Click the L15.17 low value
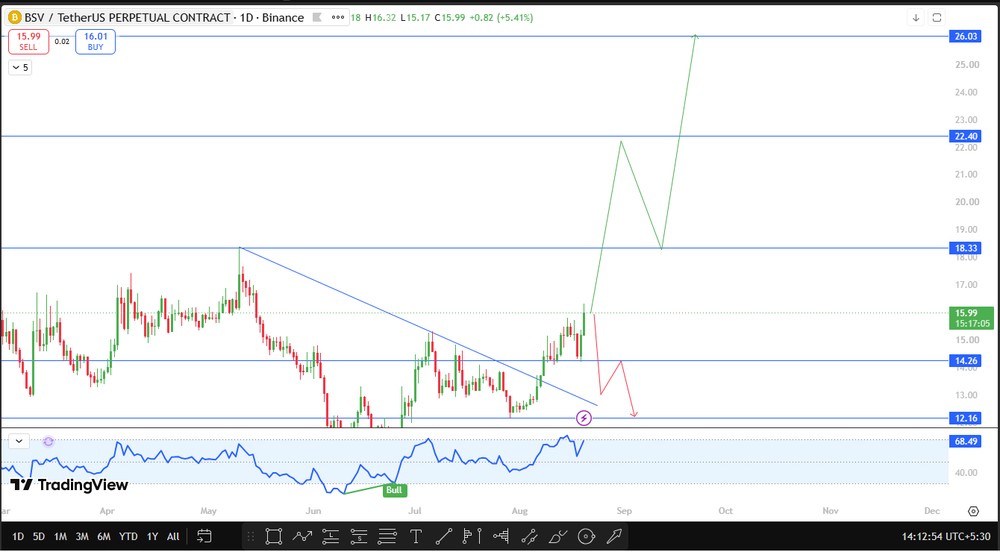This screenshot has height=552, width=1000. (415, 18)
